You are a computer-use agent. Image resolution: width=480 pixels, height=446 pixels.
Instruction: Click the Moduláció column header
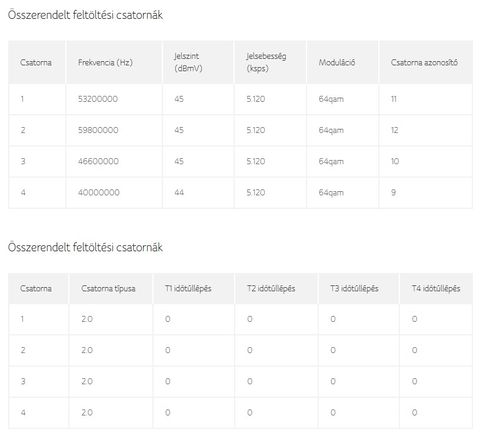click(337, 62)
